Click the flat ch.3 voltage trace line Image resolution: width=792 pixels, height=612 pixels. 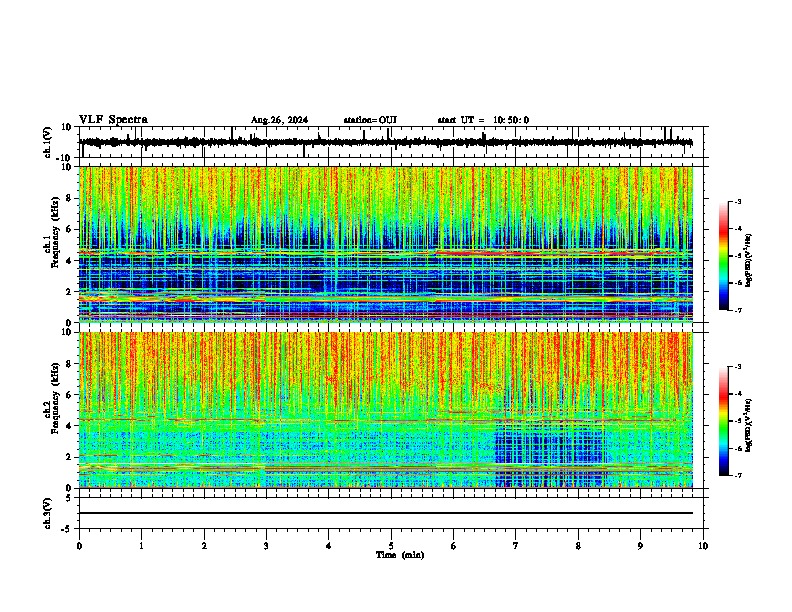pos(386,513)
